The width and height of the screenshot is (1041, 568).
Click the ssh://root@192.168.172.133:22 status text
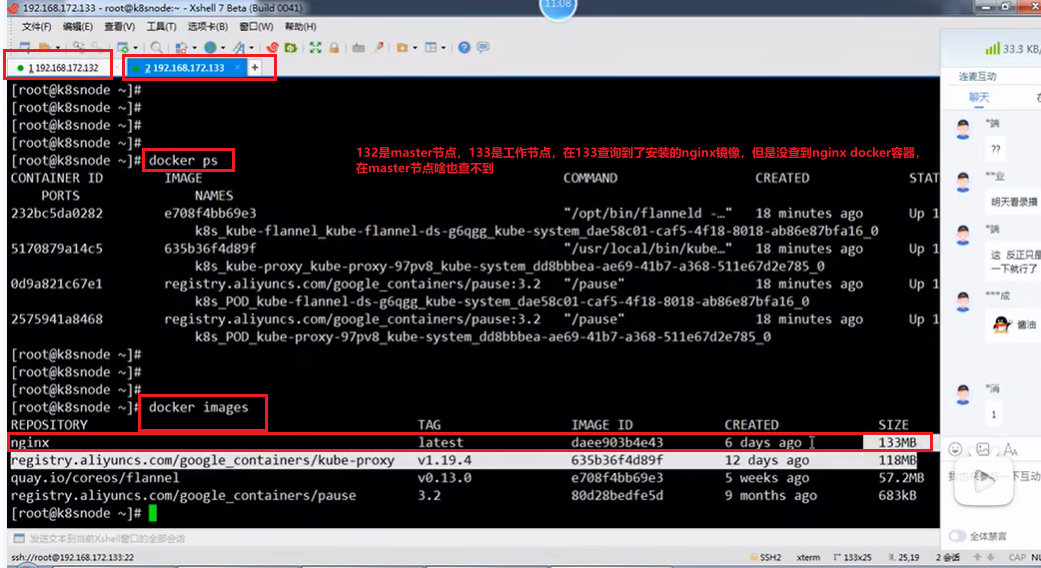pyautogui.click(x=72, y=557)
